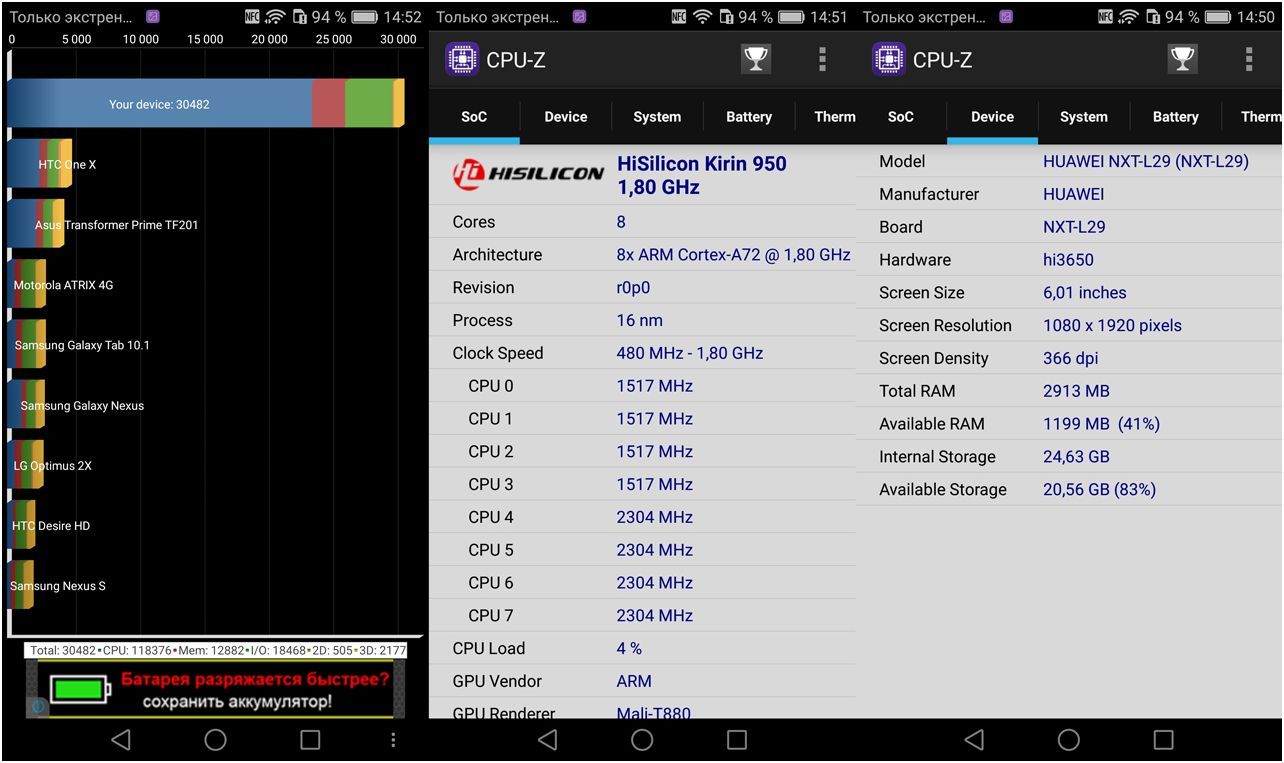This screenshot has height=763, width=1284.
Task: Tap the three-dot menu in the benchmark navigation bar
Action: pos(393,740)
